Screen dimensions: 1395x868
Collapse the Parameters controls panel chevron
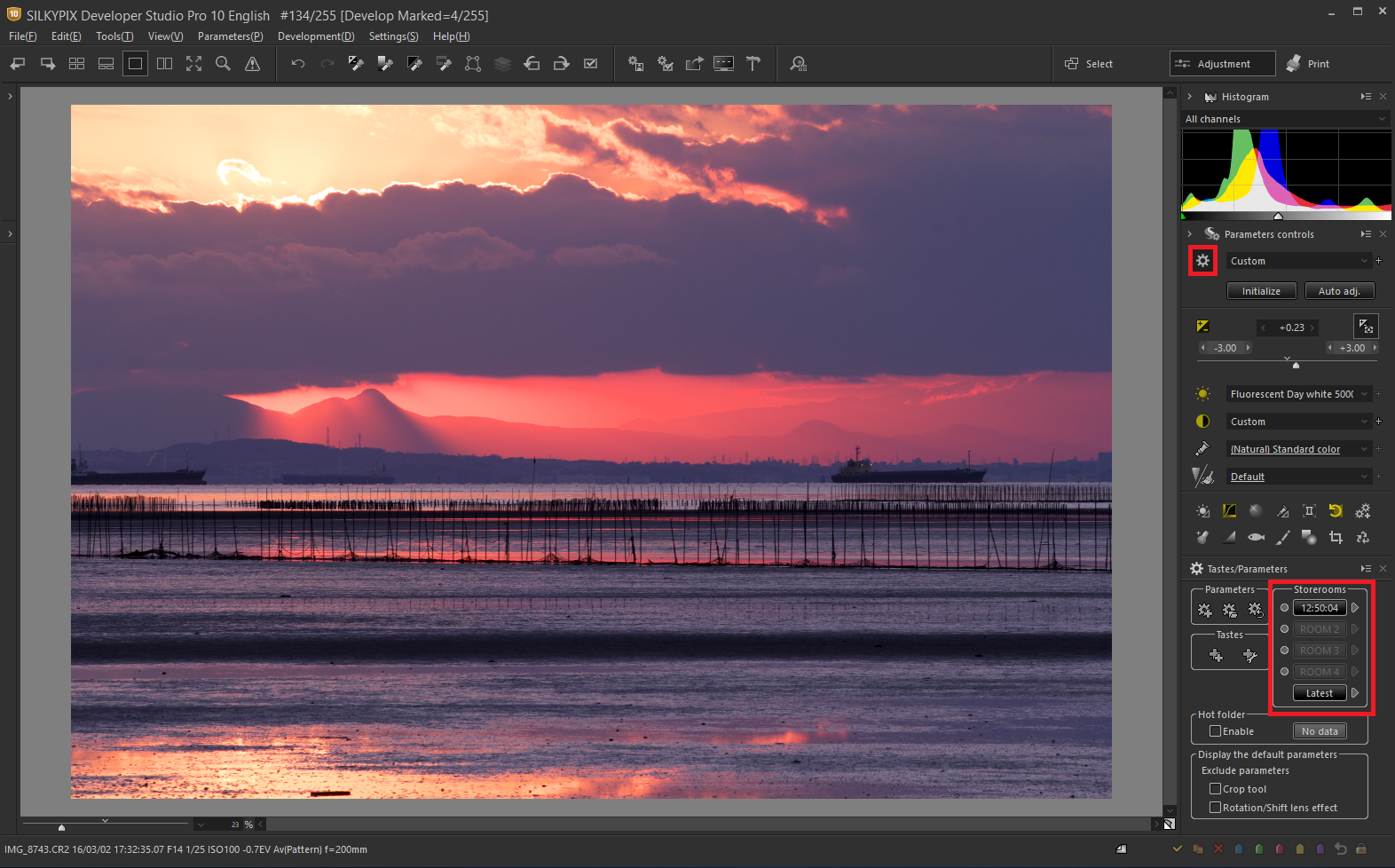click(1189, 234)
